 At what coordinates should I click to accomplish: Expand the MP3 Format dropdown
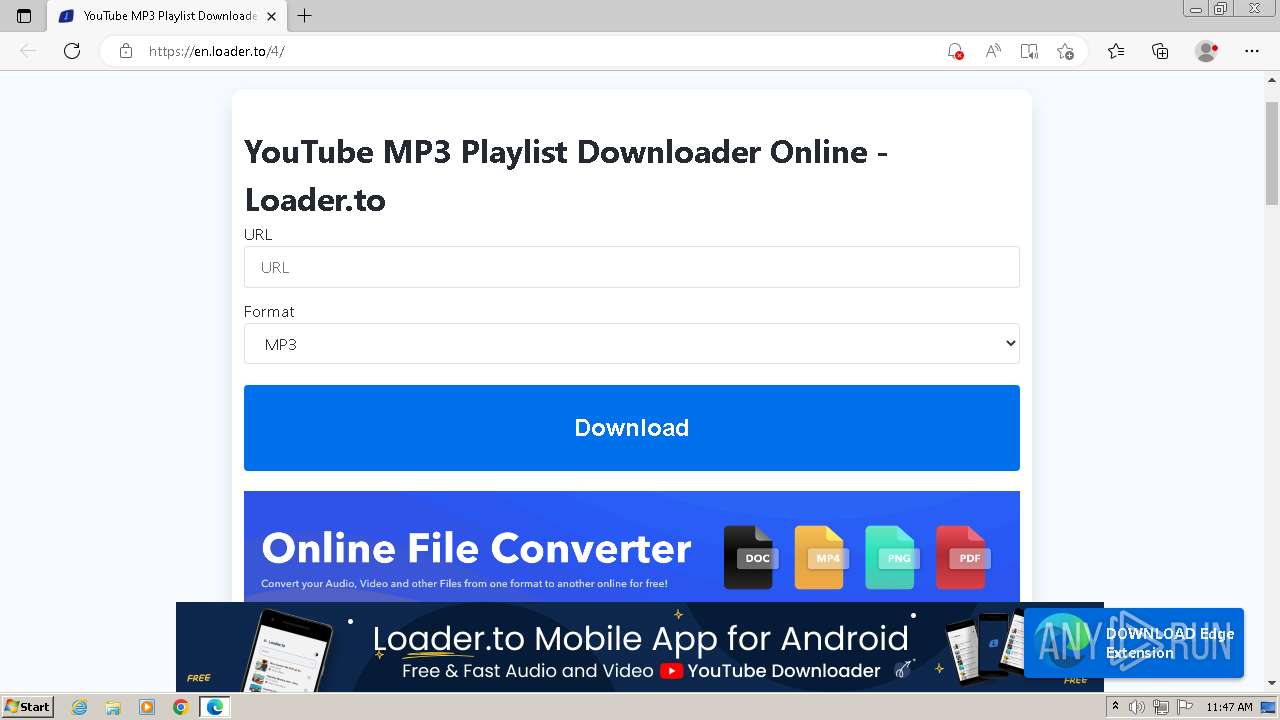[x=632, y=344]
